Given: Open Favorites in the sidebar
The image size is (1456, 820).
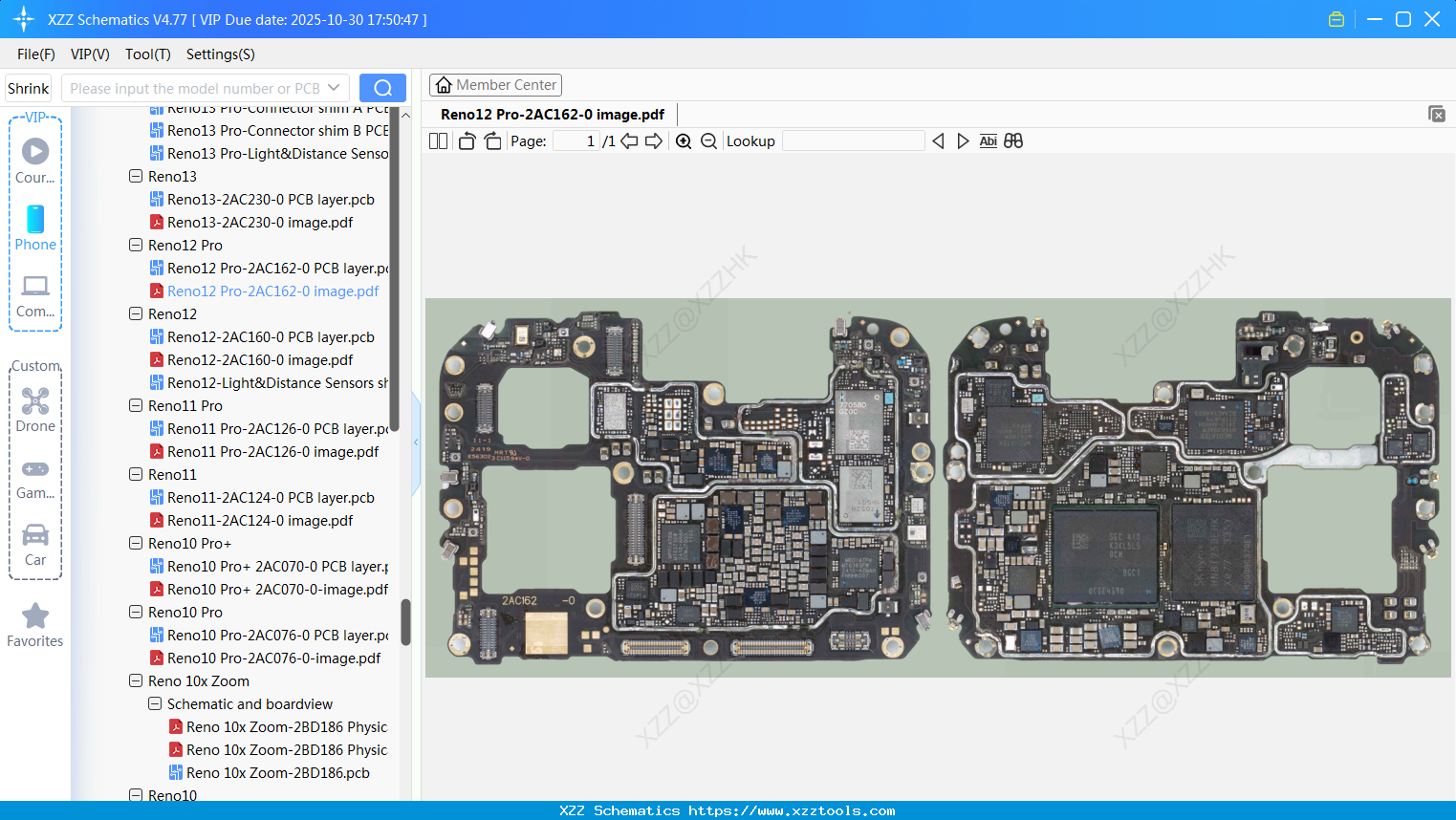Looking at the screenshot, I should (x=35, y=625).
